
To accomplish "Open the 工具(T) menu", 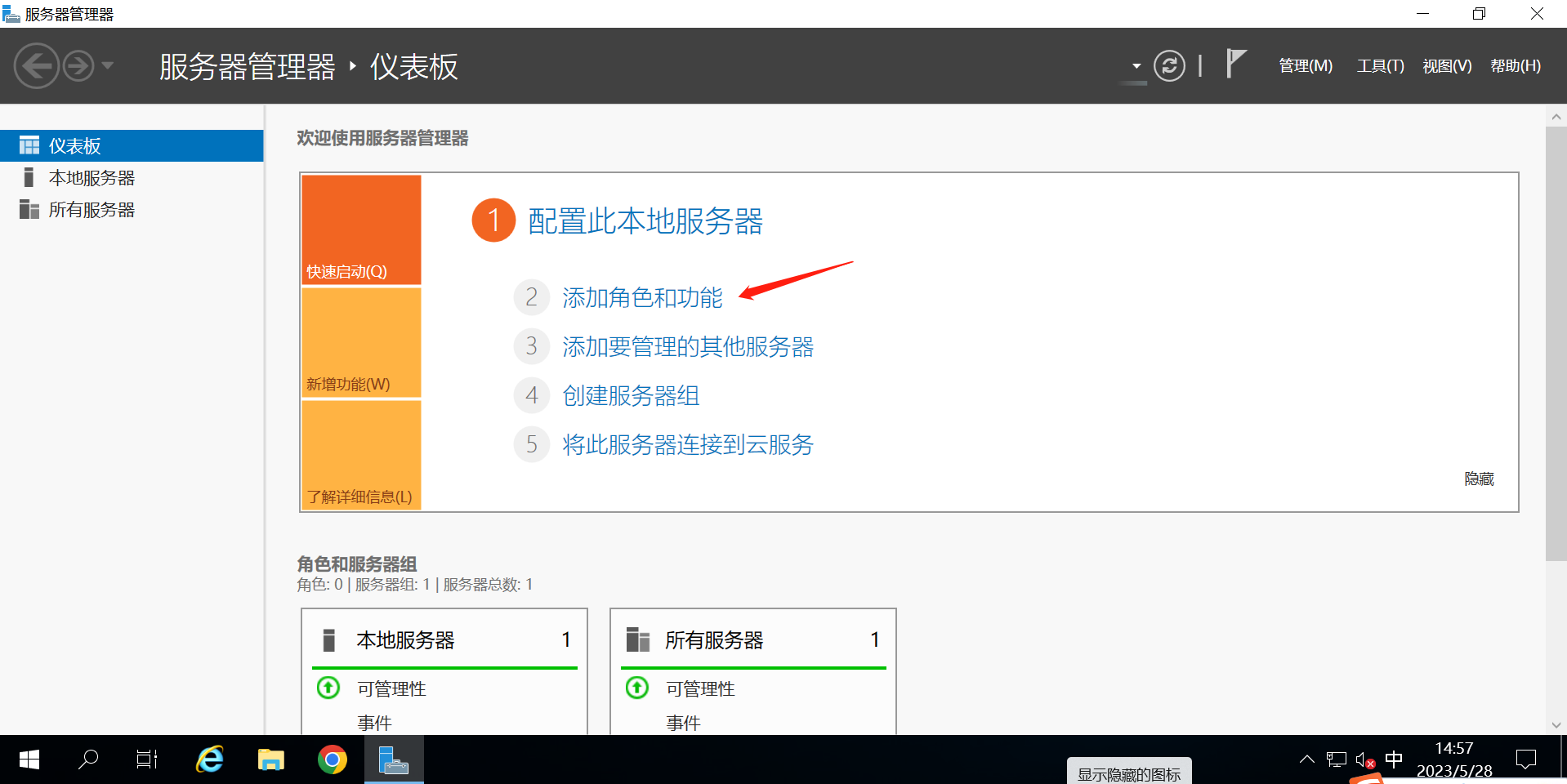I will click(x=1380, y=66).
